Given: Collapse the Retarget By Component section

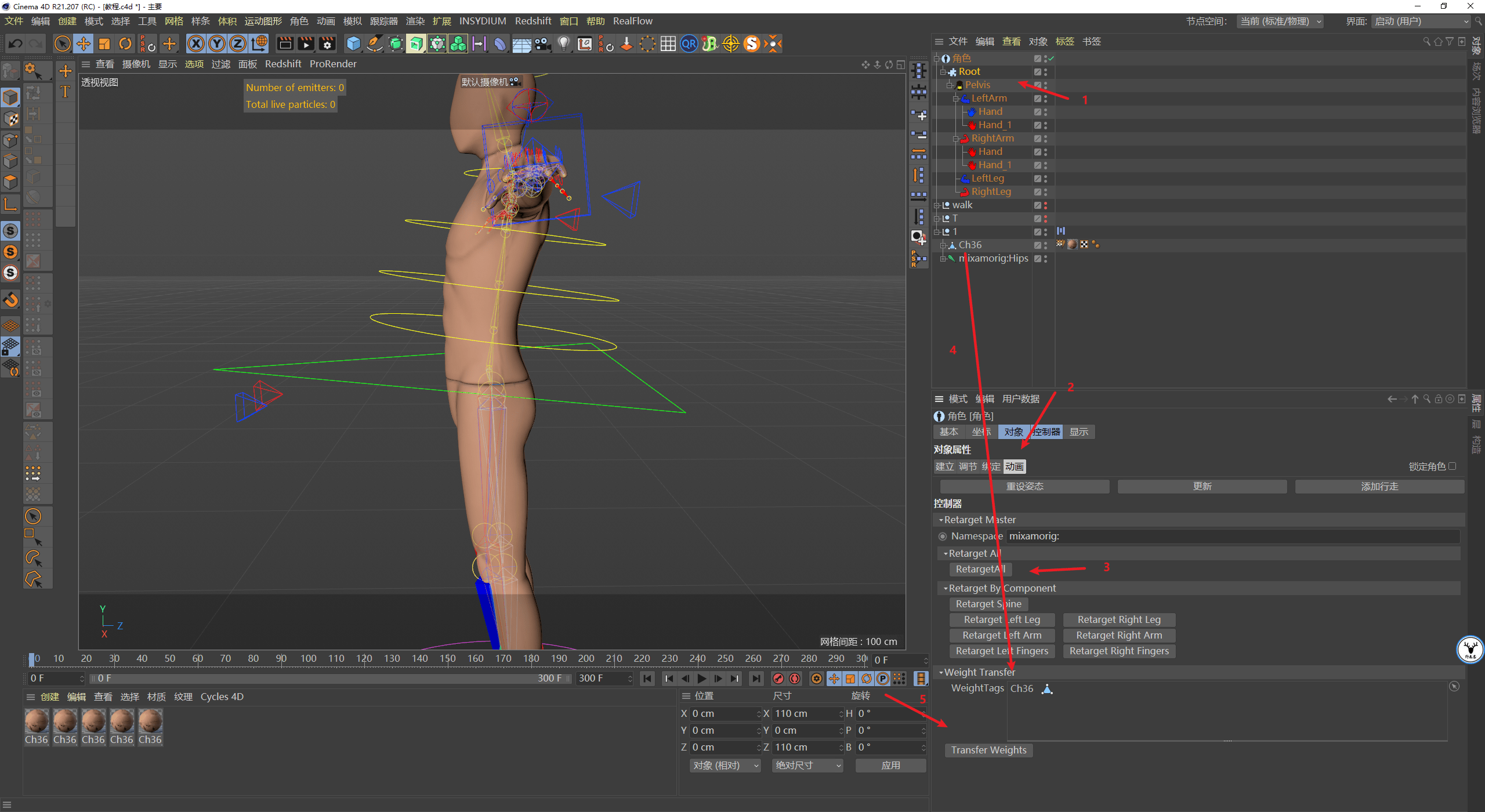Looking at the screenshot, I should 946,588.
